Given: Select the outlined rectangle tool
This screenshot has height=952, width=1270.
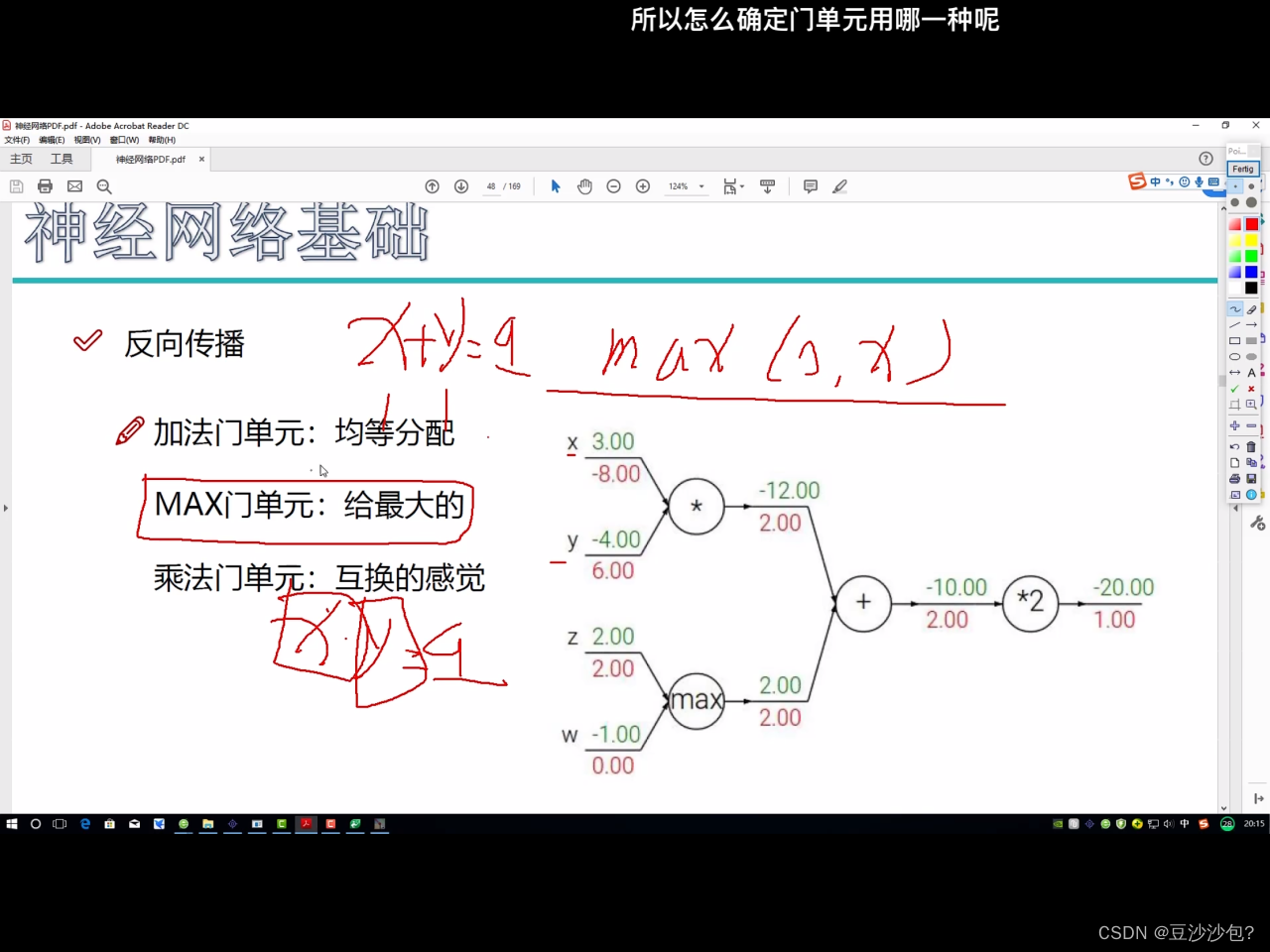Looking at the screenshot, I should click(1235, 341).
